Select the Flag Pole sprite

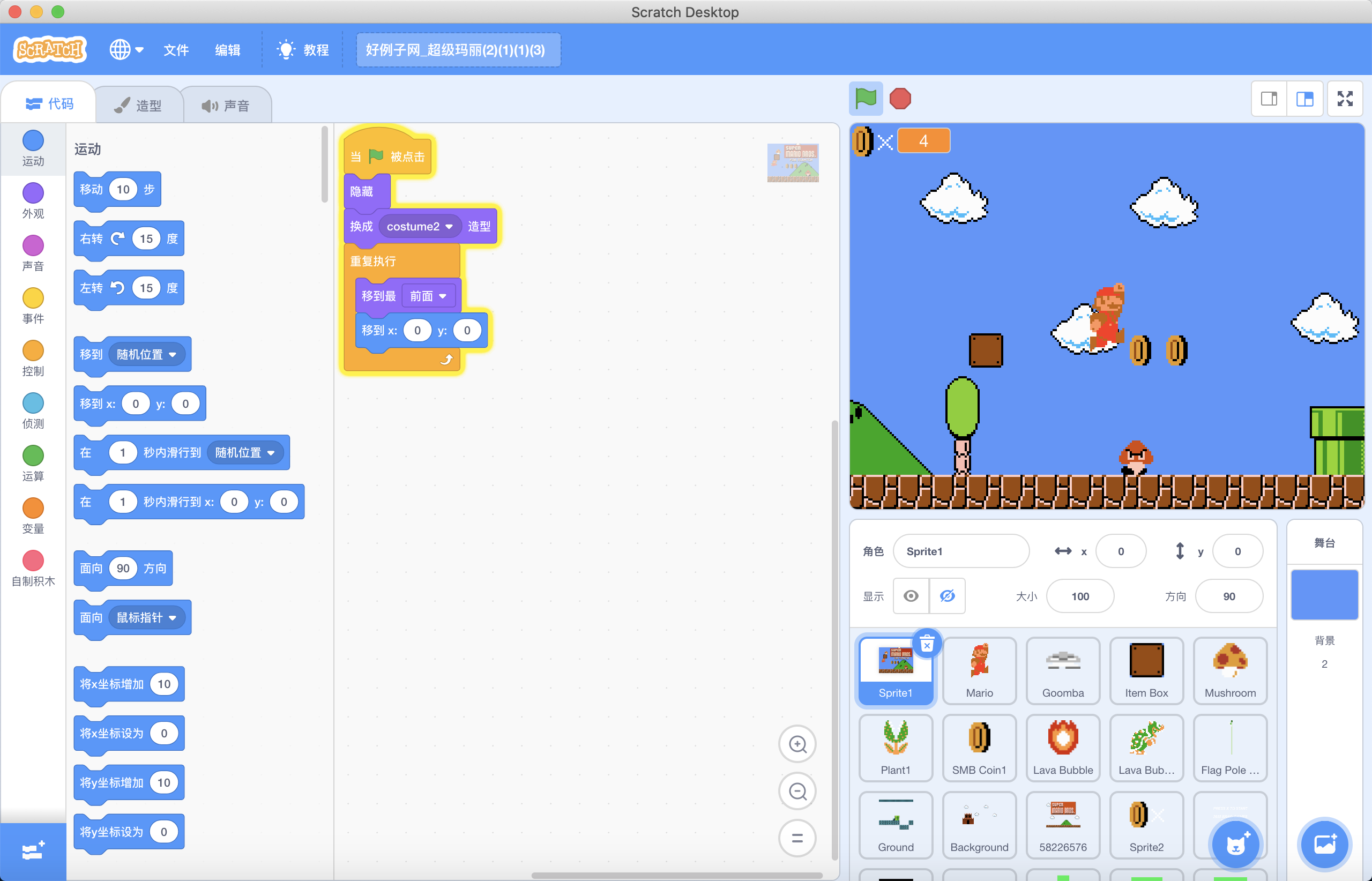(x=1229, y=748)
